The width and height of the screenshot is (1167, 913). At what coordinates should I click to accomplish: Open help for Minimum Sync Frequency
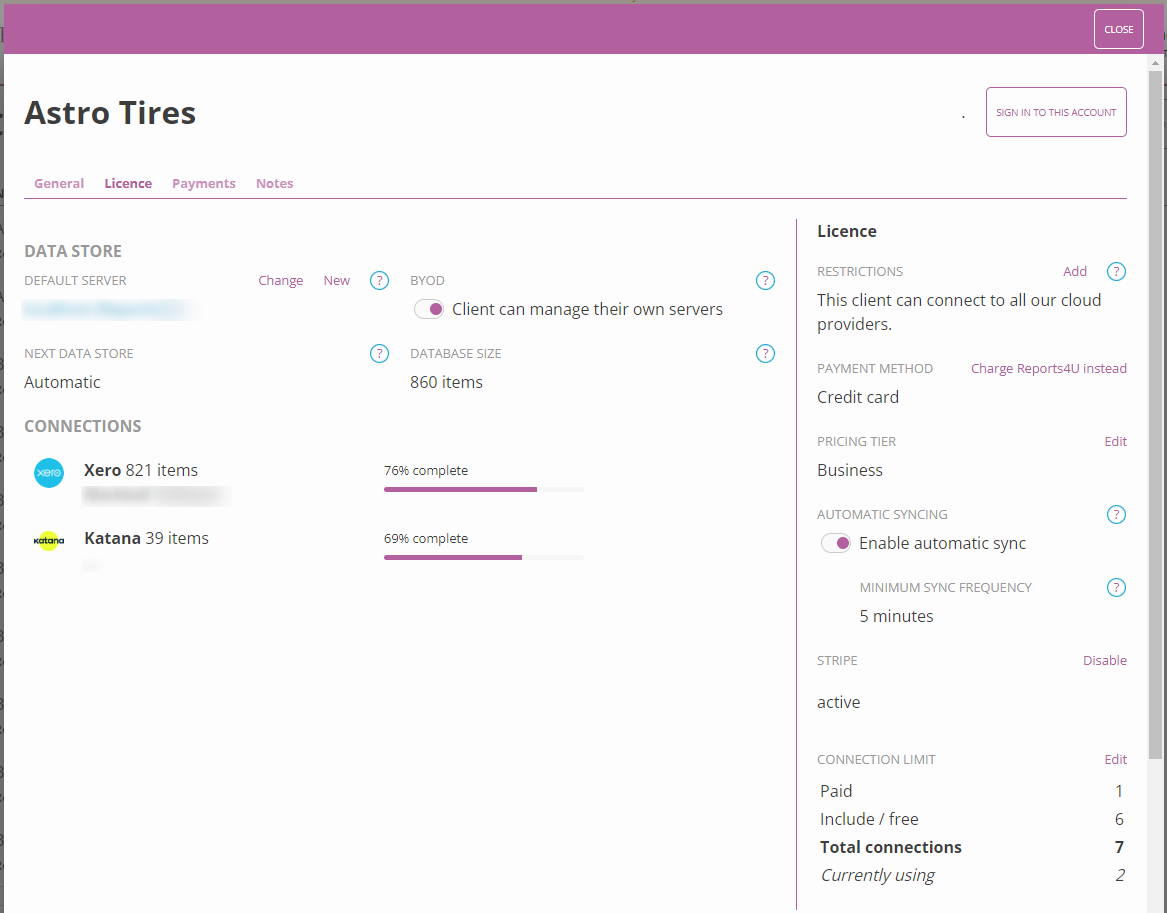tap(1116, 587)
